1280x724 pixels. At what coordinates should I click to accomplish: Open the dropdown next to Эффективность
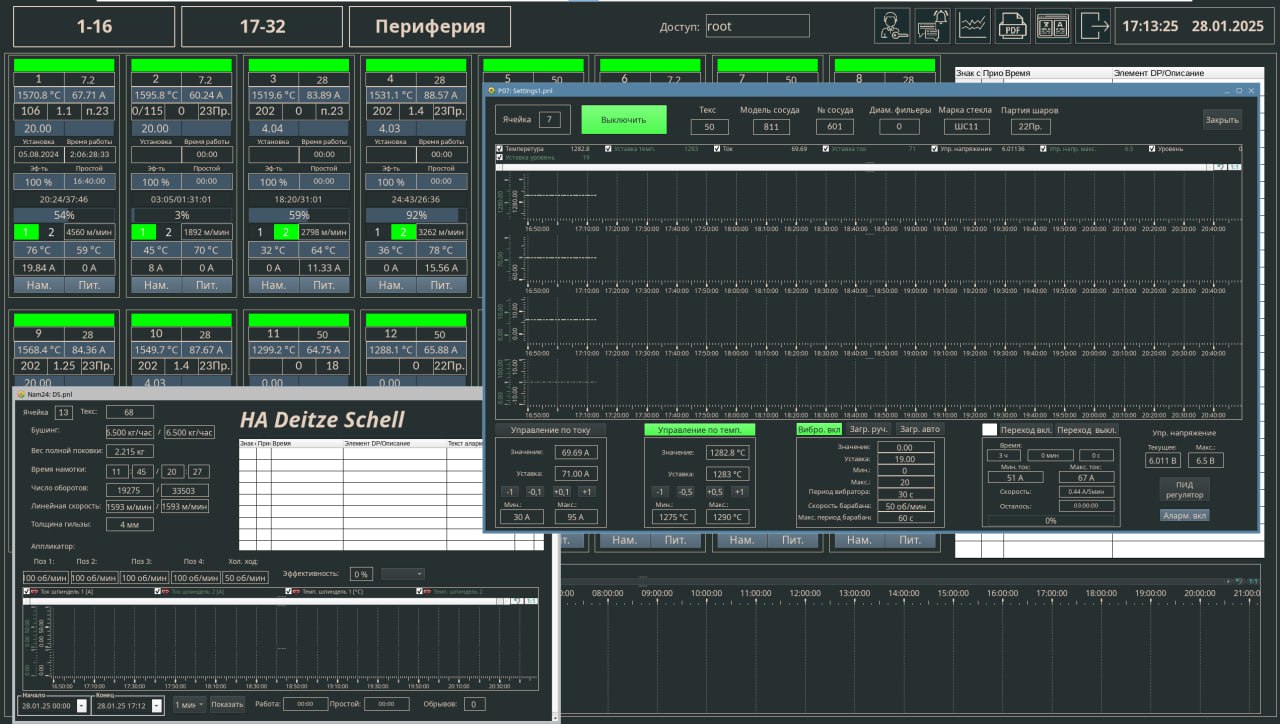(x=402, y=574)
